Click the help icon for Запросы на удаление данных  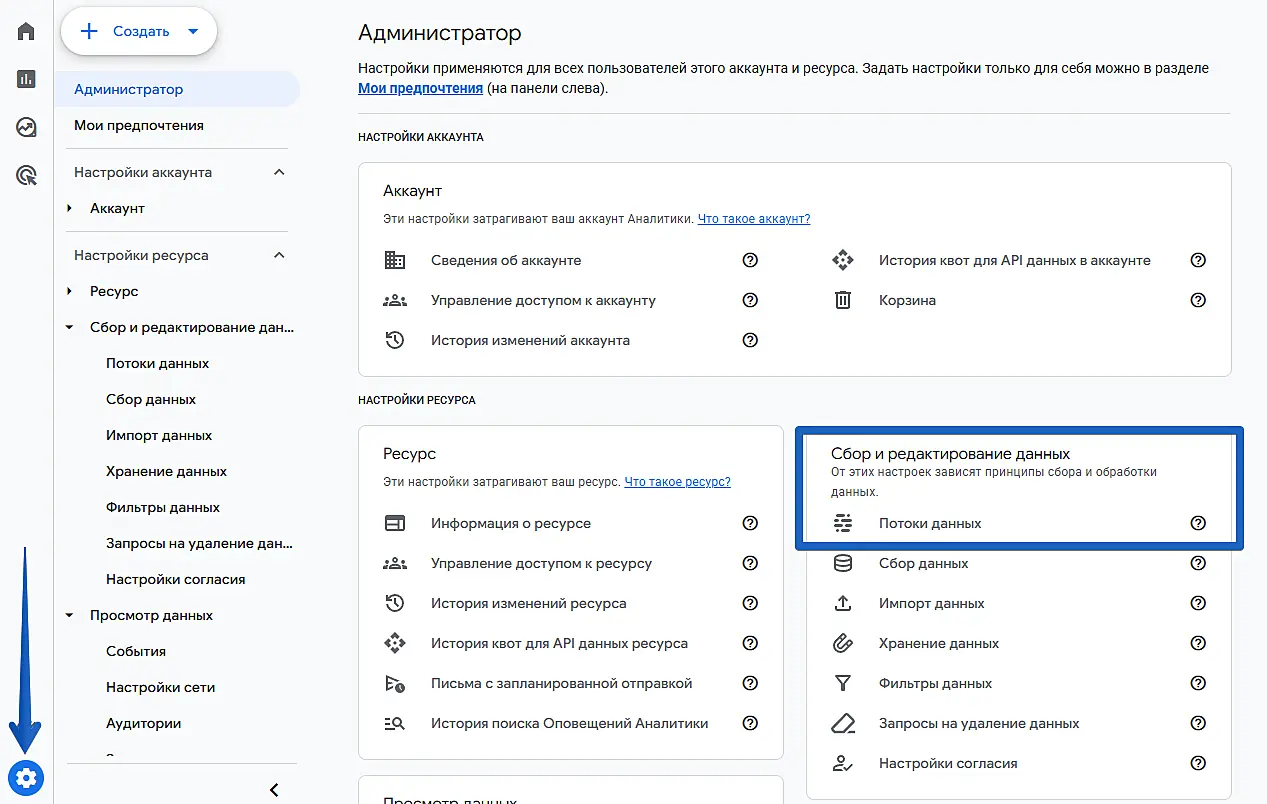tap(1198, 723)
